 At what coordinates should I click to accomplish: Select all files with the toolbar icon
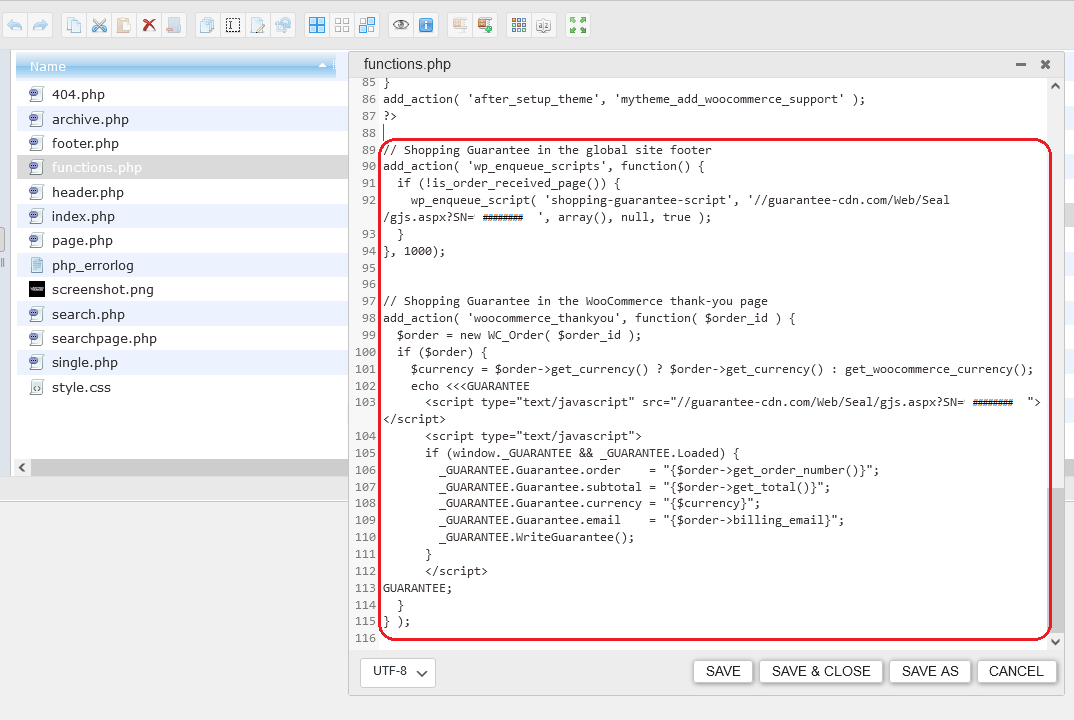[x=317, y=26]
